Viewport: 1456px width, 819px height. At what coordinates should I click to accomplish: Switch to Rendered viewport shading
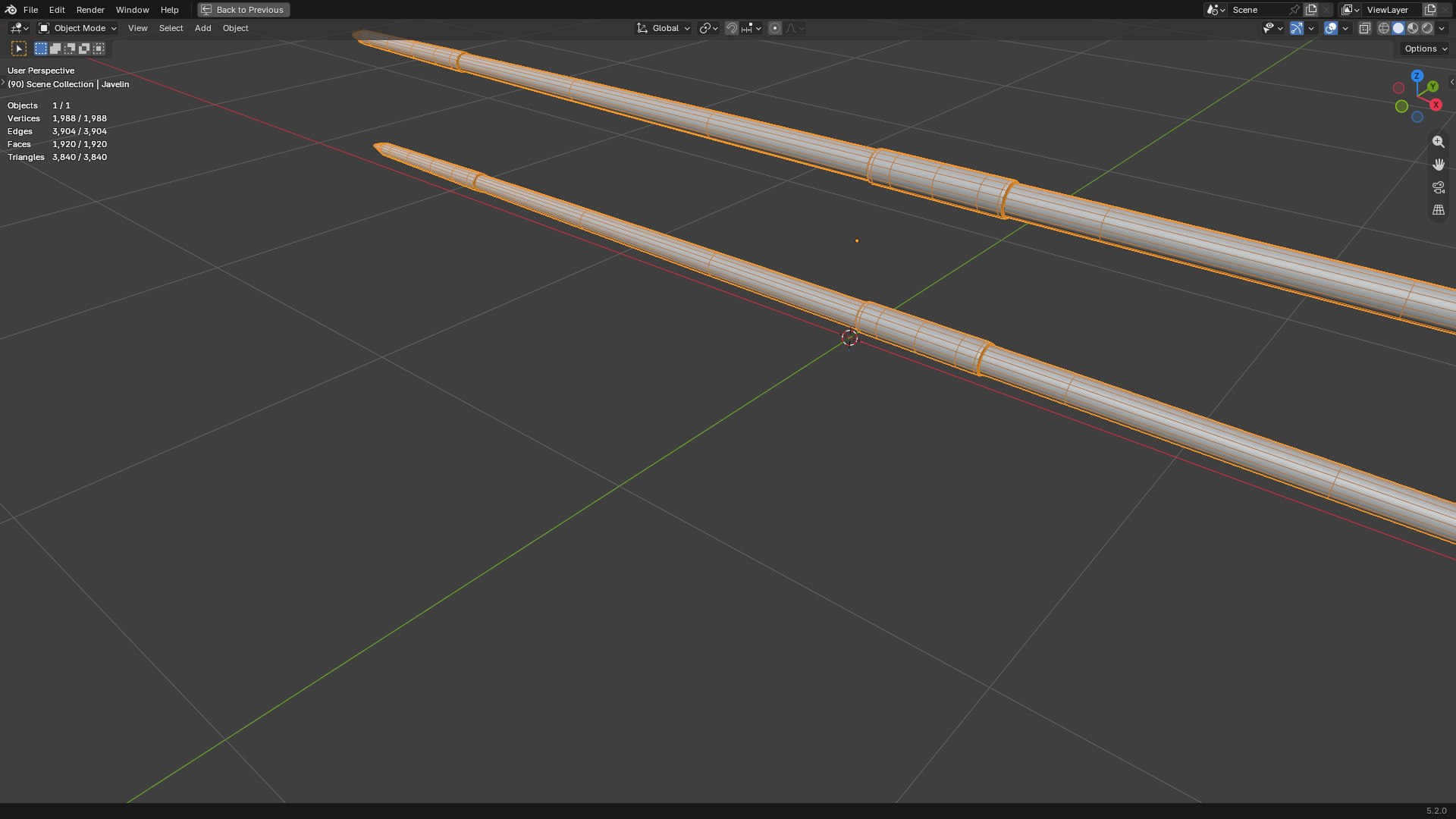[x=1427, y=28]
